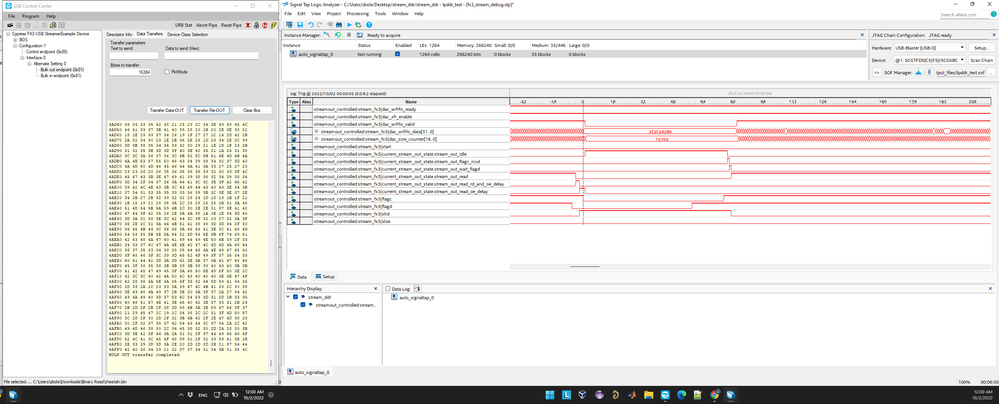Start Run Analysis with the blue play icon
This screenshot has height=404, width=999.
[x=349, y=24]
